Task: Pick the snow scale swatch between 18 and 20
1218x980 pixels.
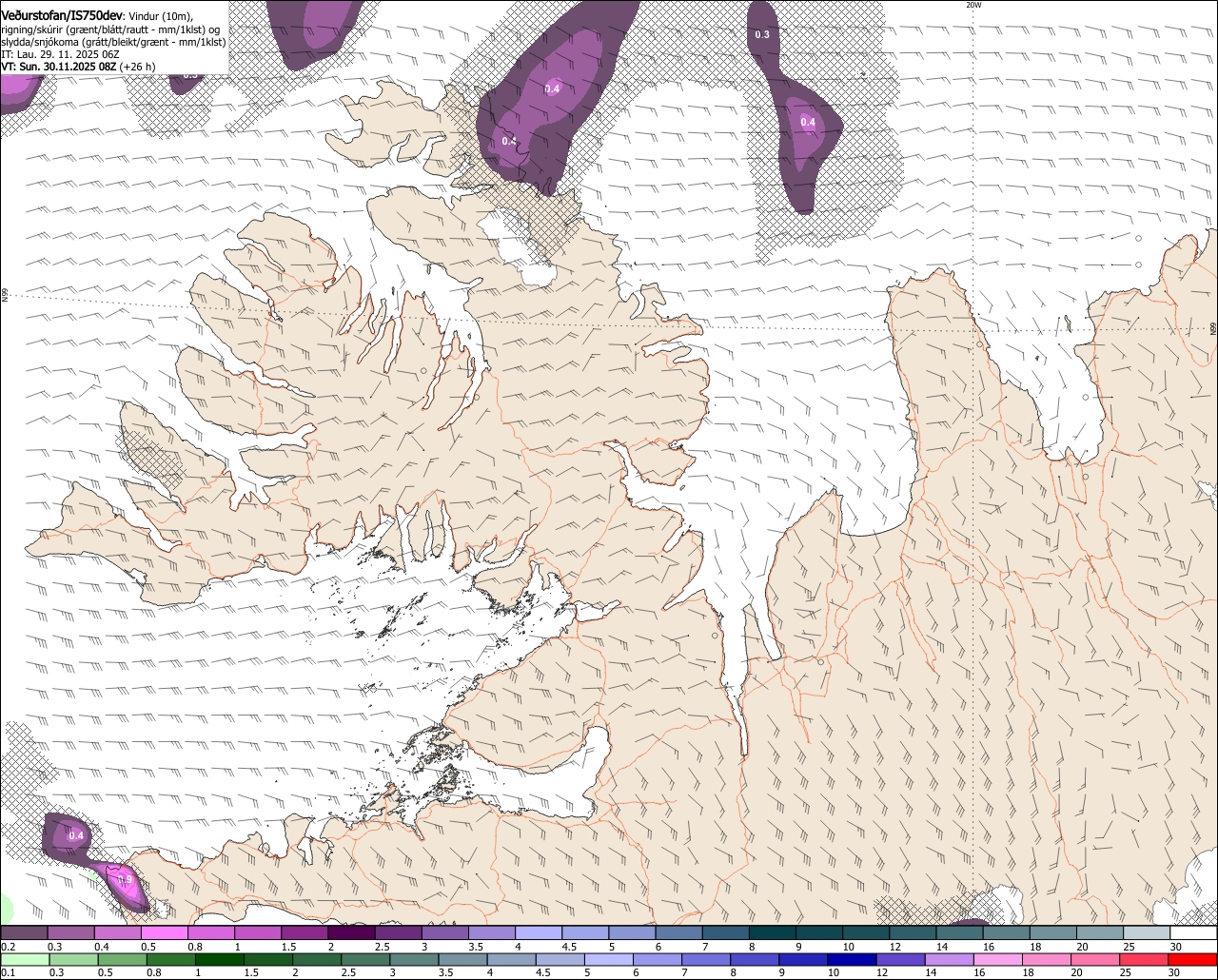Action: tap(1053, 933)
